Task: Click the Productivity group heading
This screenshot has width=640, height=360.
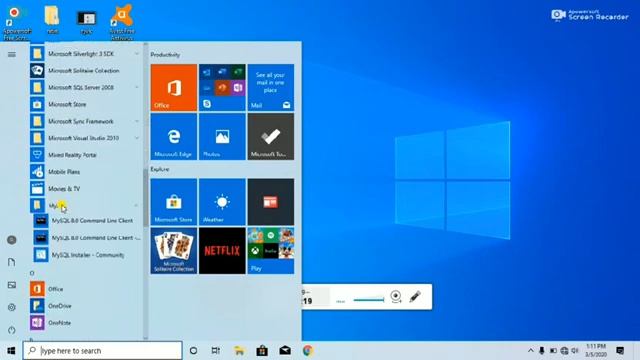Action: click(x=165, y=55)
